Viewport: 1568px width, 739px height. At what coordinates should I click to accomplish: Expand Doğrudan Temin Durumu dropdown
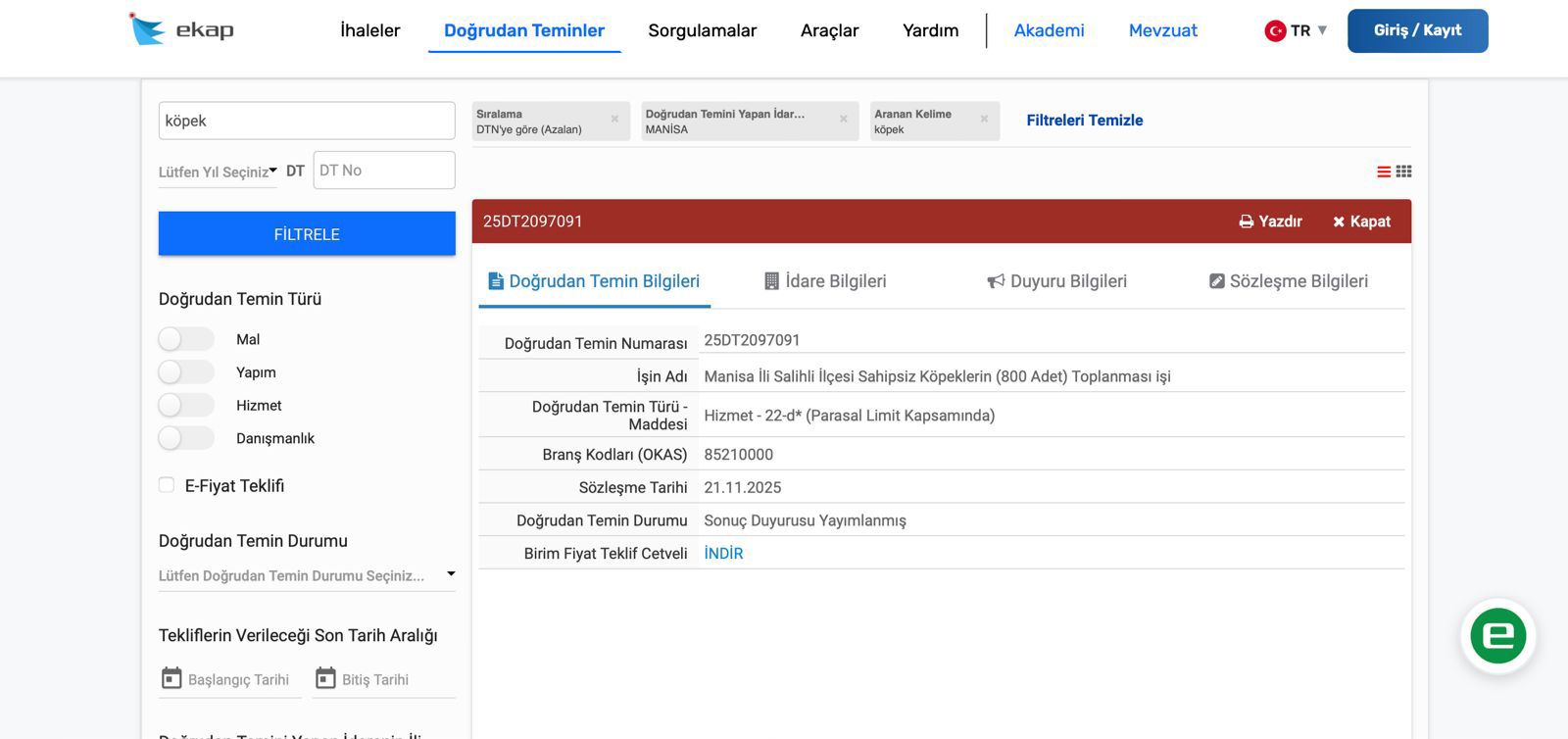coord(307,575)
